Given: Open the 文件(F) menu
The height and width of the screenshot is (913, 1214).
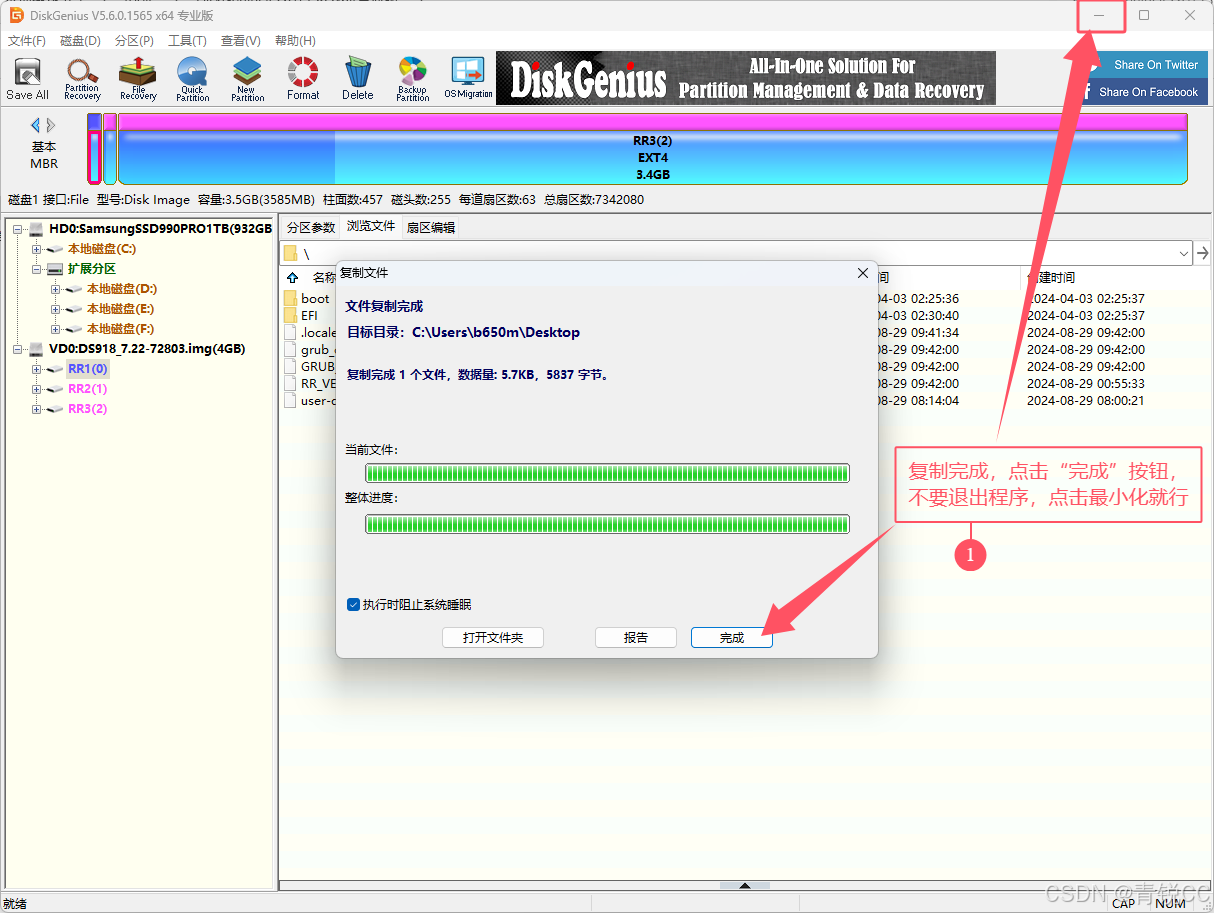Looking at the screenshot, I should (x=27, y=41).
